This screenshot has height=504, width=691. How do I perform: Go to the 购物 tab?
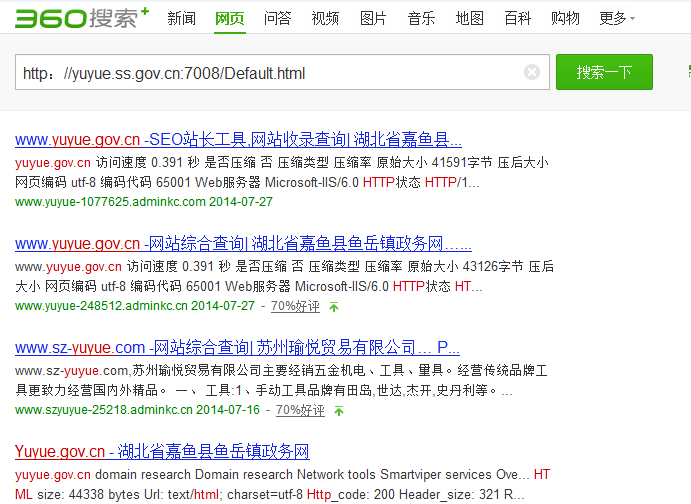click(565, 18)
